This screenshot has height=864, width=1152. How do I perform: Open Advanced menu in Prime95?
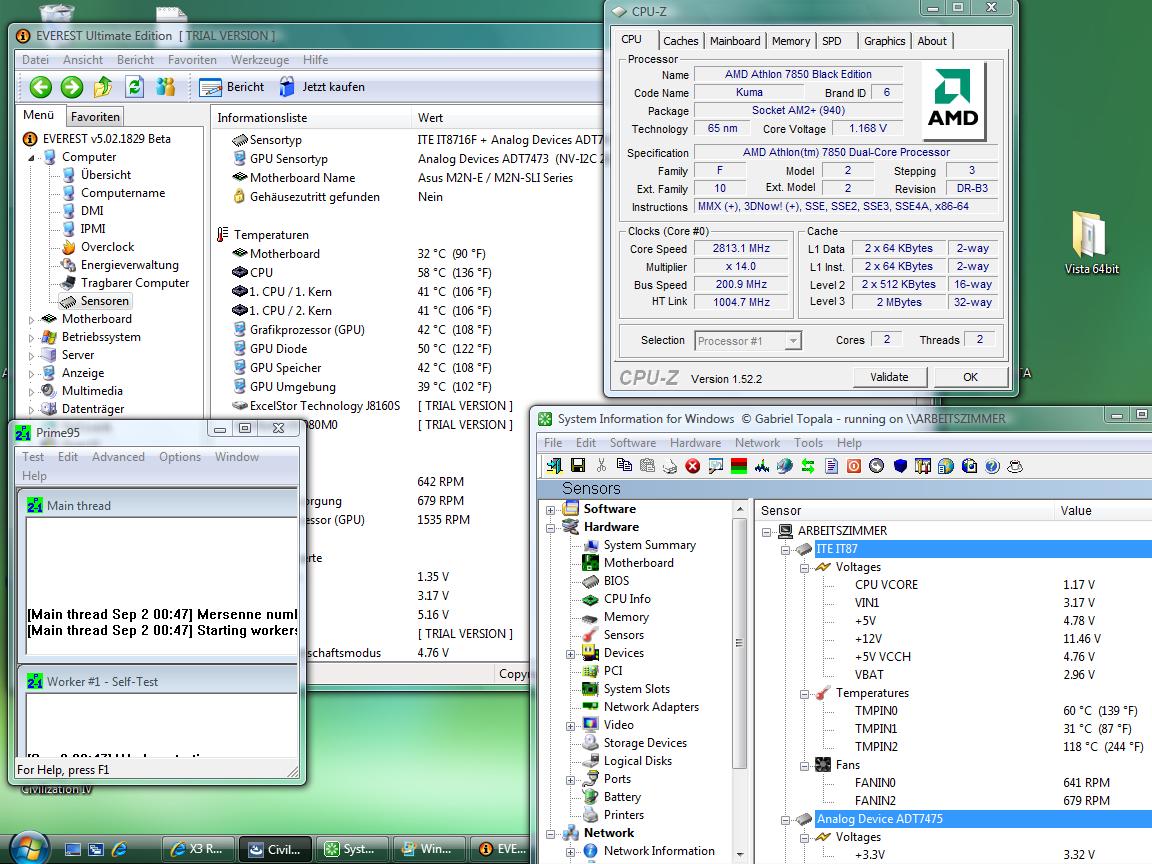(118, 457)
